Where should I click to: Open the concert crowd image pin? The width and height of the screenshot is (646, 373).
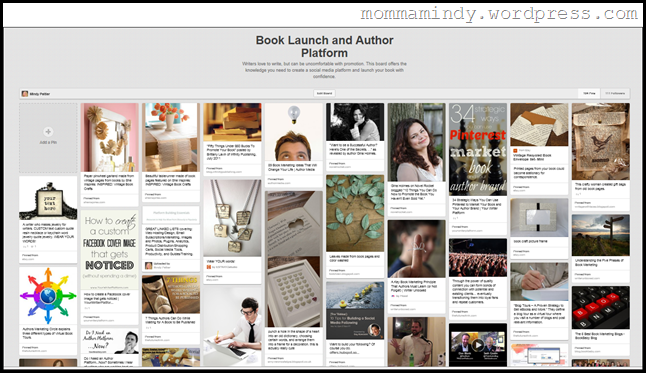(x=478, y=258)
